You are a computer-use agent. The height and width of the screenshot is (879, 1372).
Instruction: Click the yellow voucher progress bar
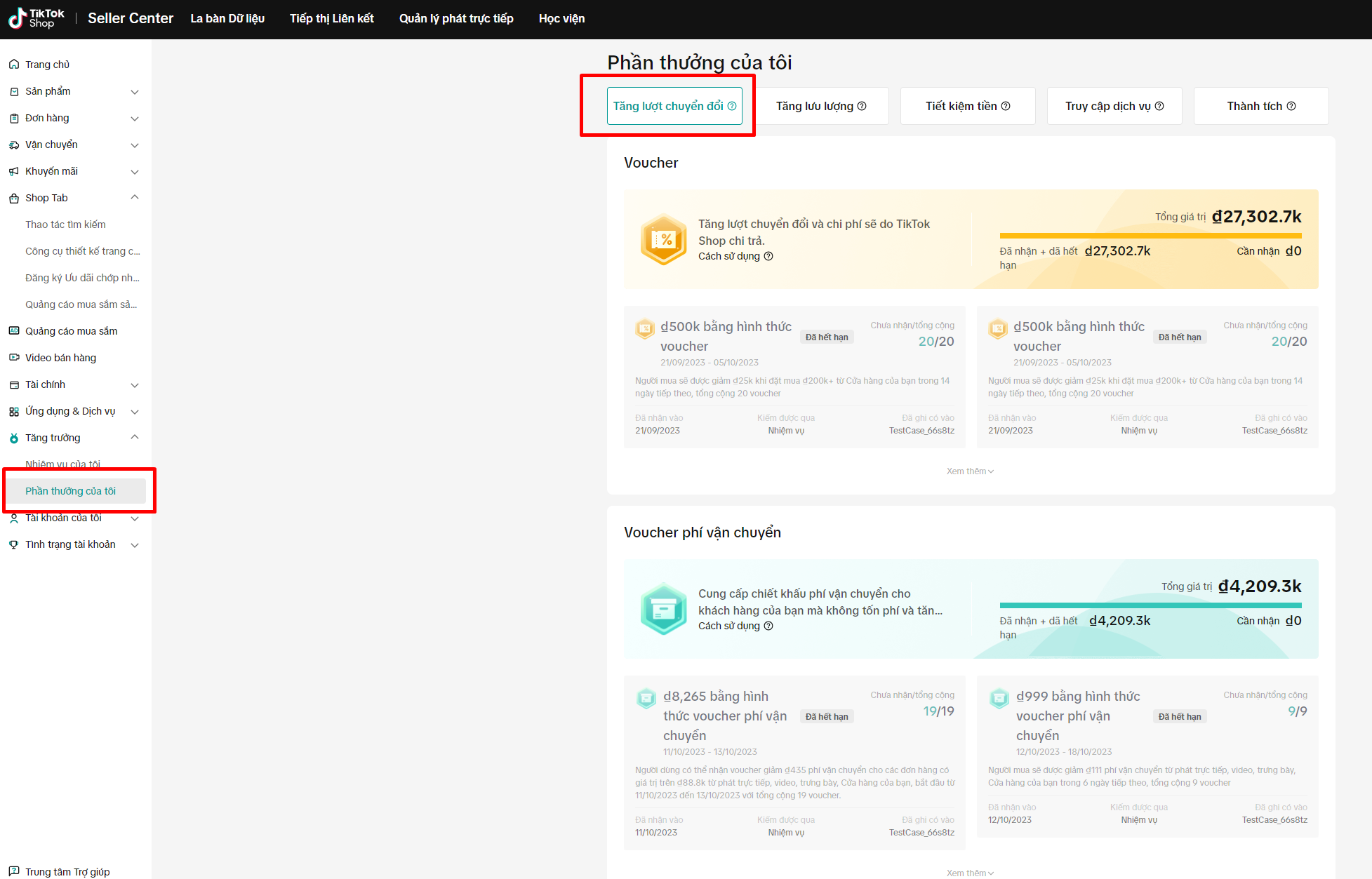coord(1150,236)
